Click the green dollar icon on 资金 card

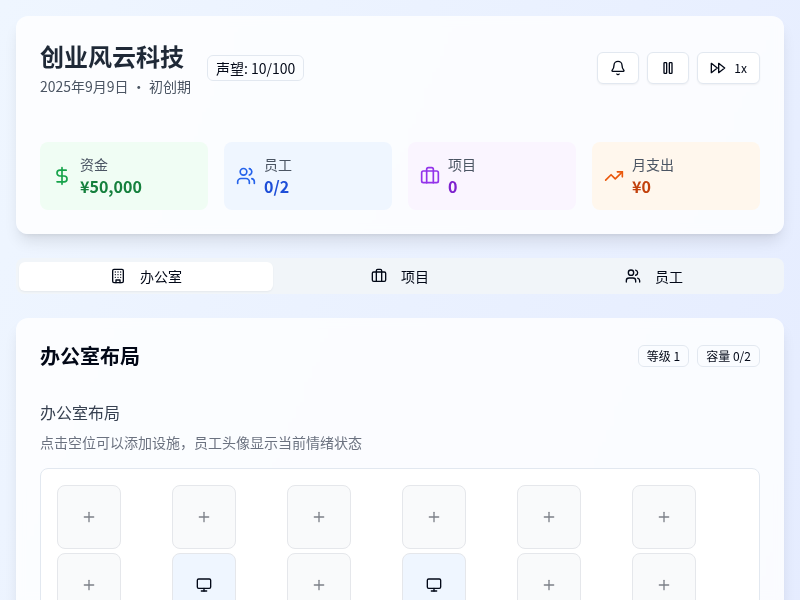[x=62, y=176]
